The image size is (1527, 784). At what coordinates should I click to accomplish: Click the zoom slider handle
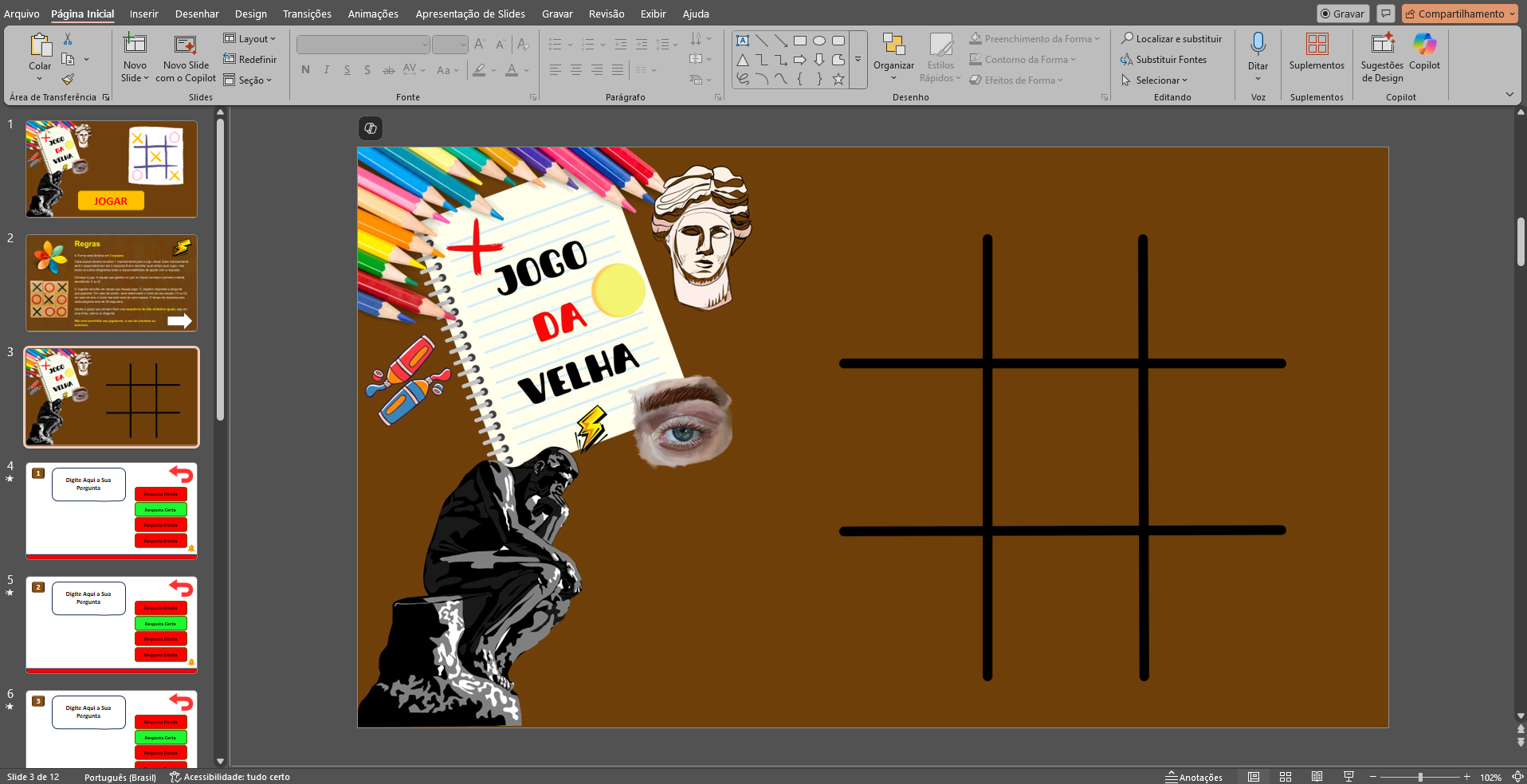click(1420, 777)
